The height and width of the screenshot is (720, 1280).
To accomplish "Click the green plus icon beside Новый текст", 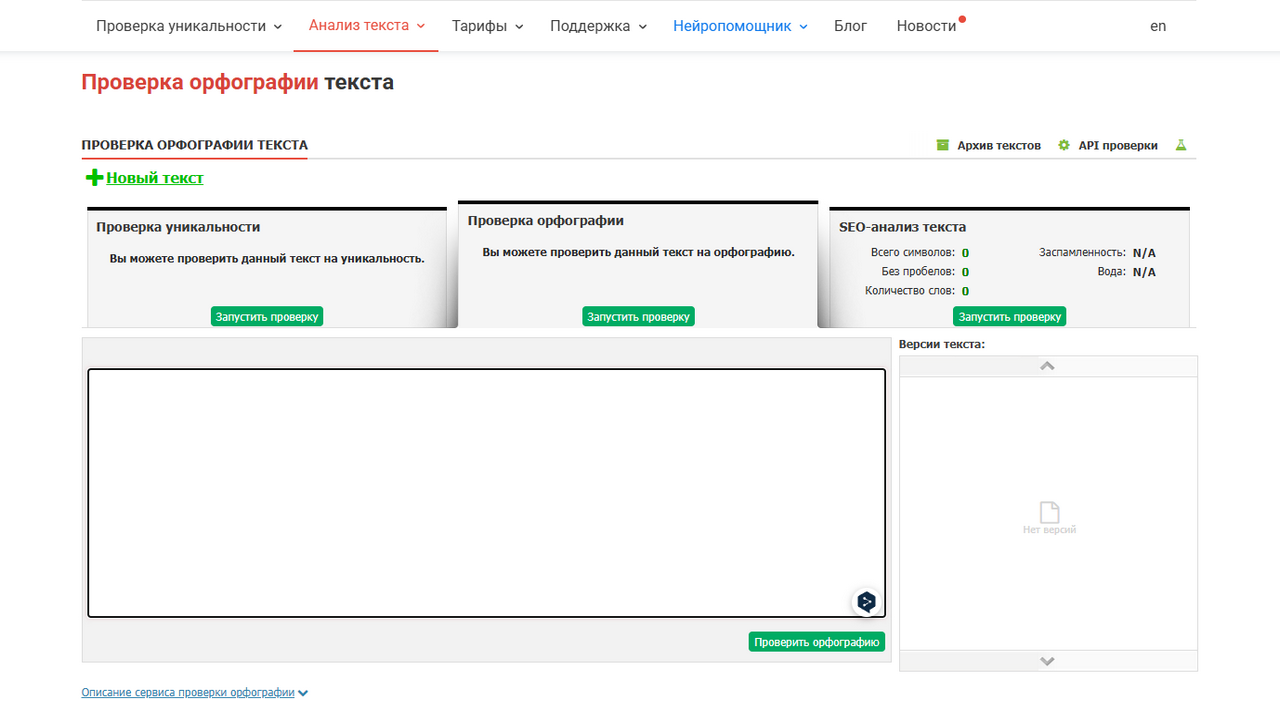I will (94, 178).
